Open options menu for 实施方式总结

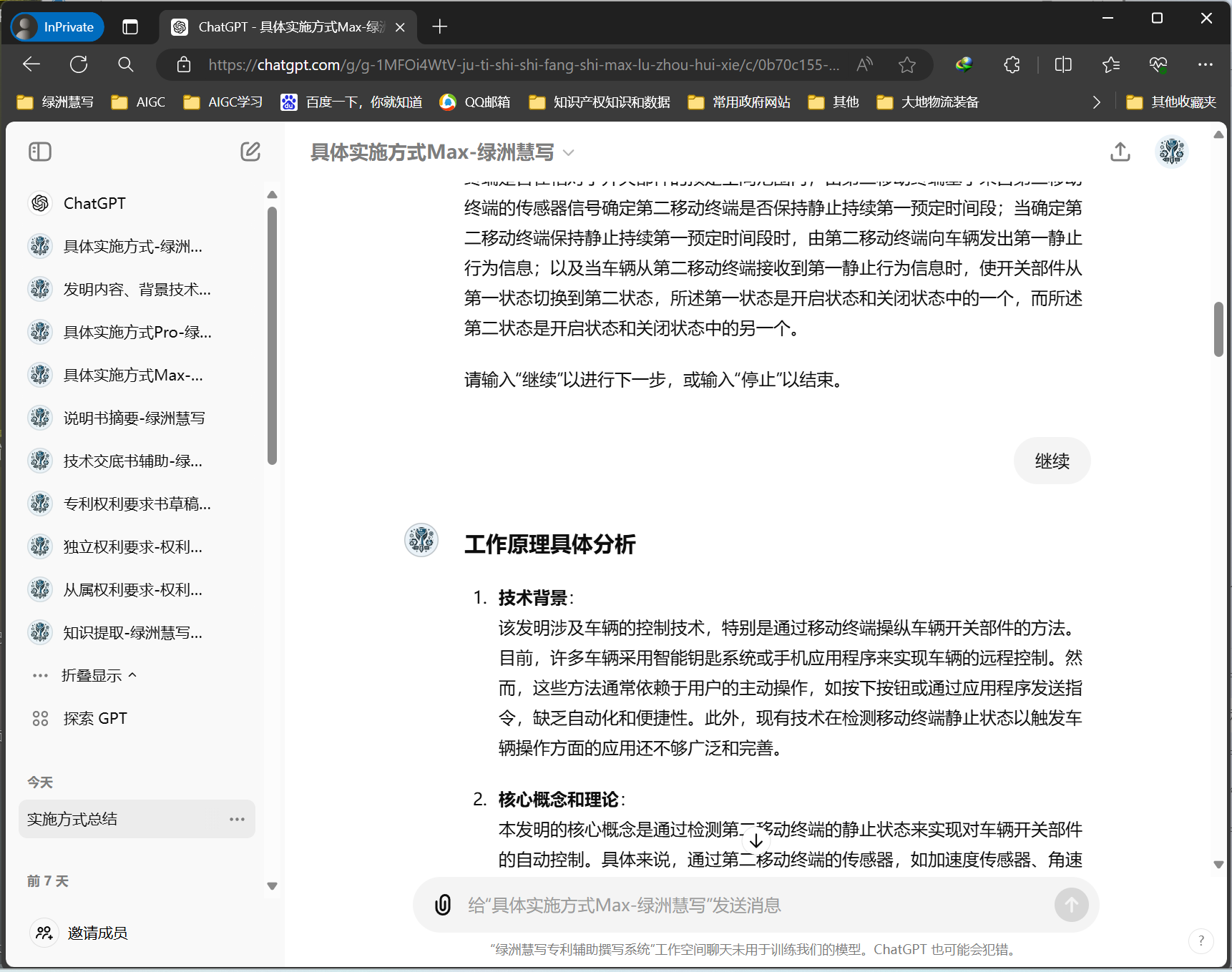point(237,819)
